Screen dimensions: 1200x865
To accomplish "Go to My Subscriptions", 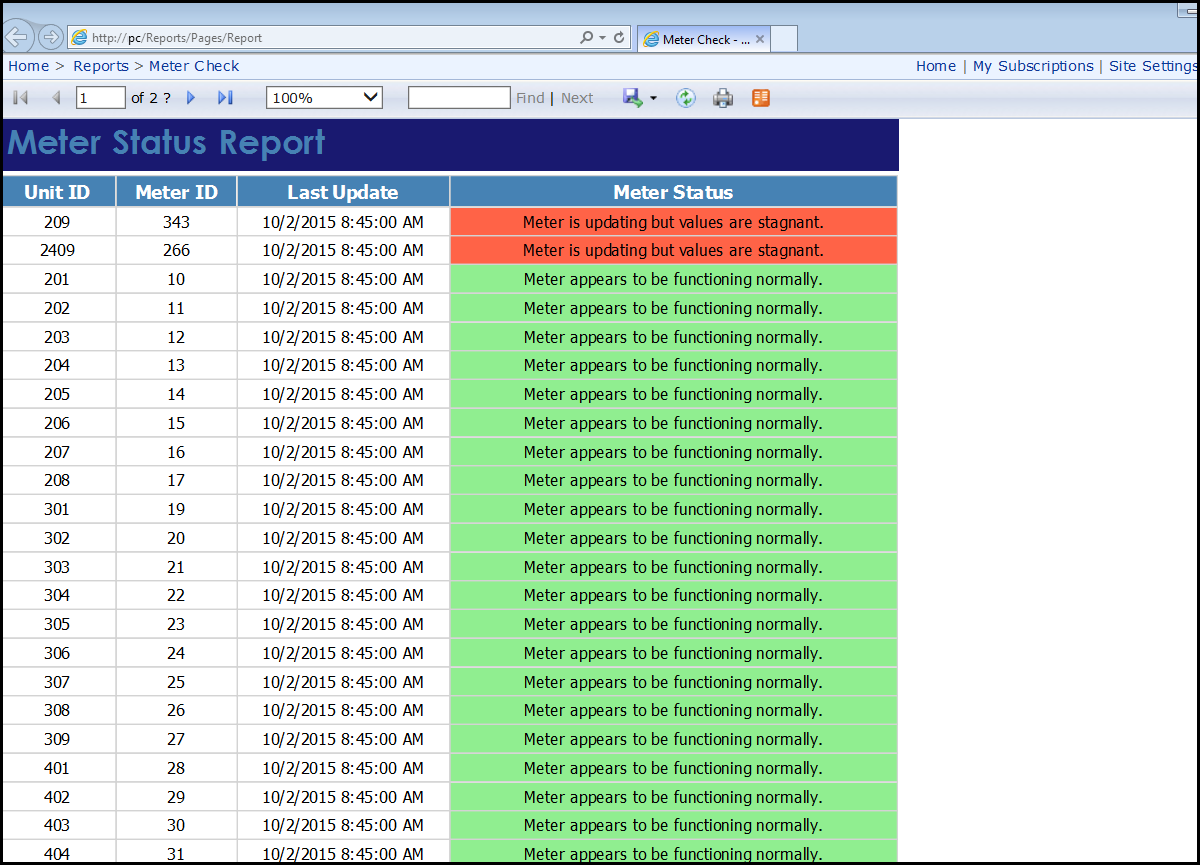I will pos(1033,66).
